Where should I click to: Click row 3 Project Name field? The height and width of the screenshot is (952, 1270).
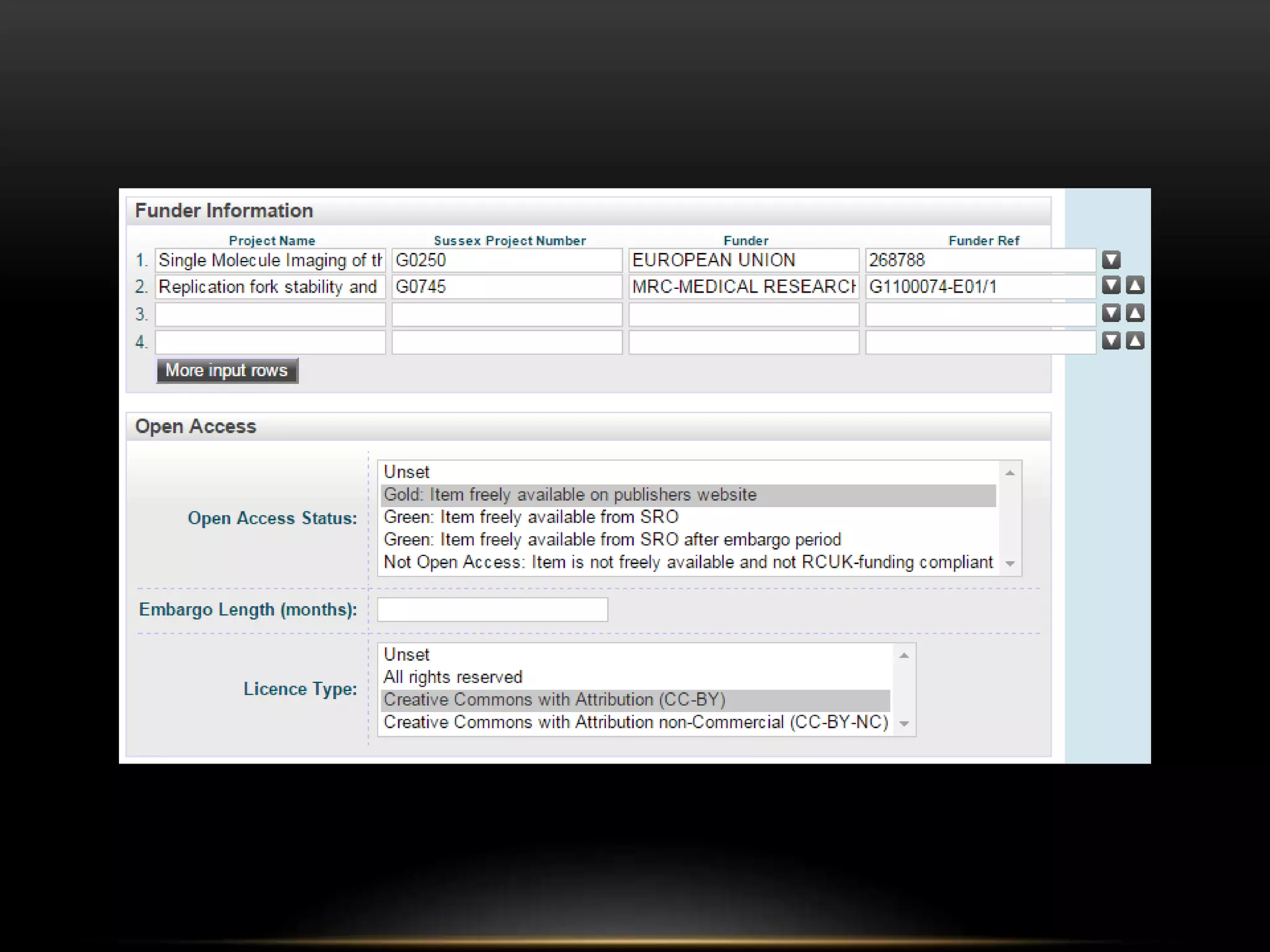tap(270, 314)
